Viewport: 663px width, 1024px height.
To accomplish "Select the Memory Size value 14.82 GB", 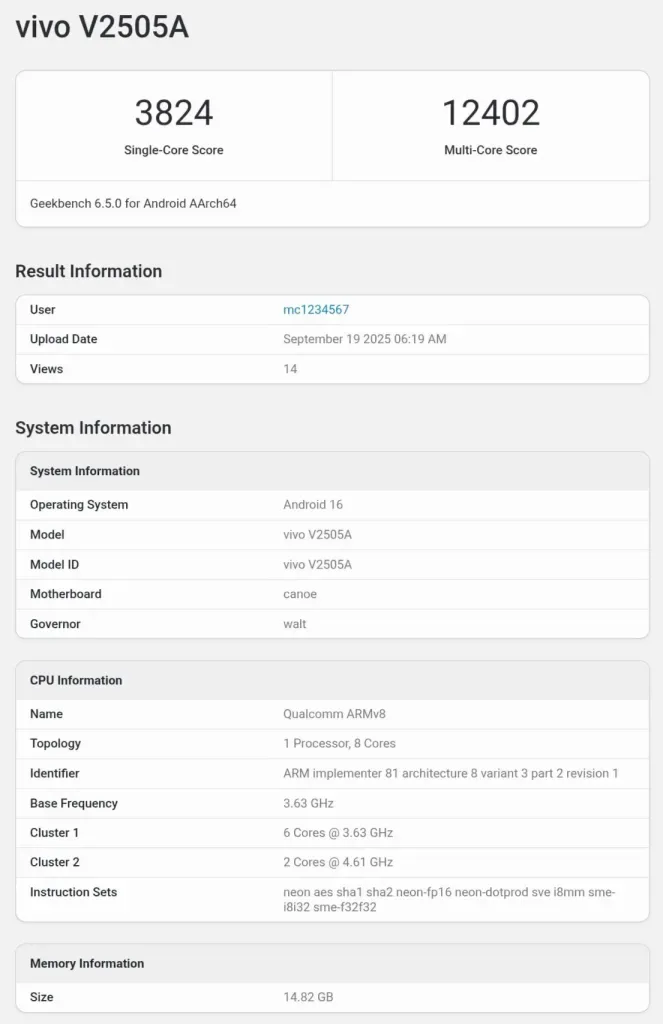I will click(307, 997).
